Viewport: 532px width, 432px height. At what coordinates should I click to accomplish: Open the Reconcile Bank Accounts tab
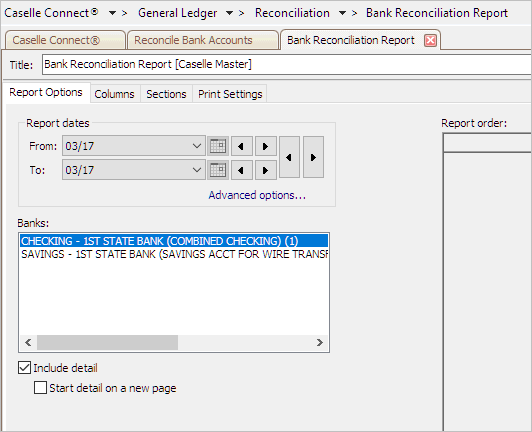pyautogui.click(x=193, y=40)
